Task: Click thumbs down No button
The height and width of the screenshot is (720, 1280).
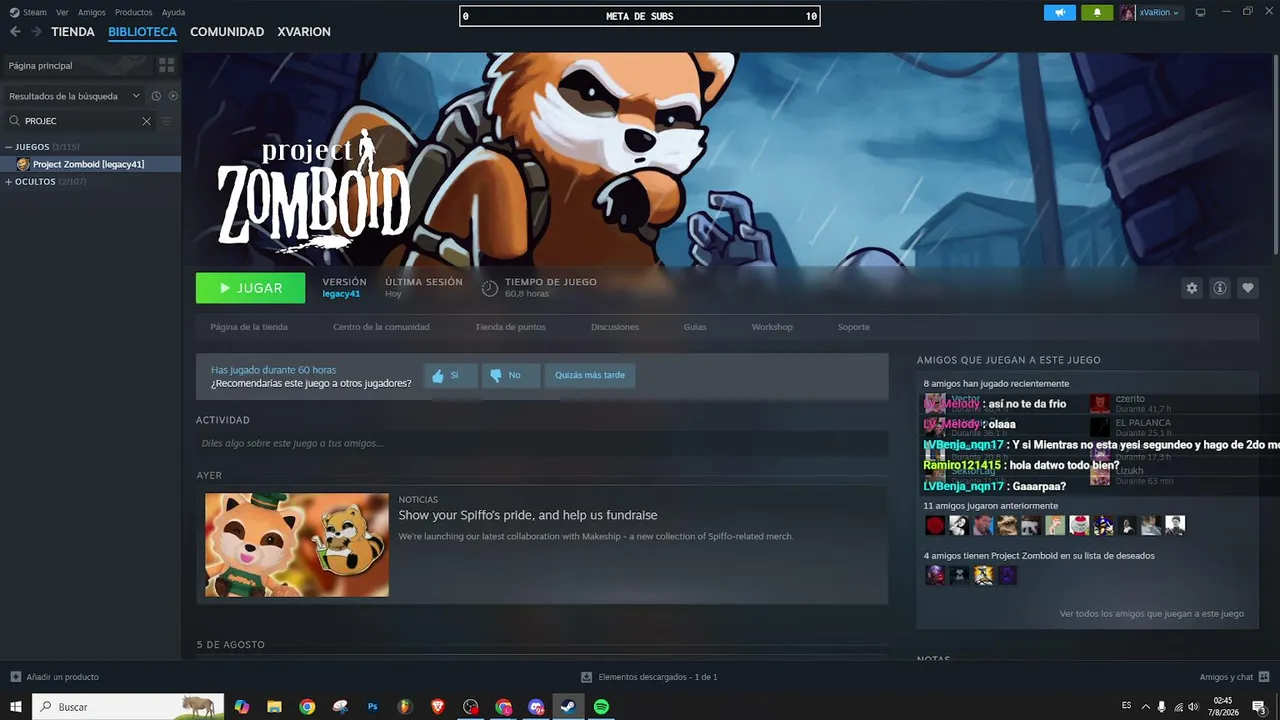Action: (x=510, y=375)
